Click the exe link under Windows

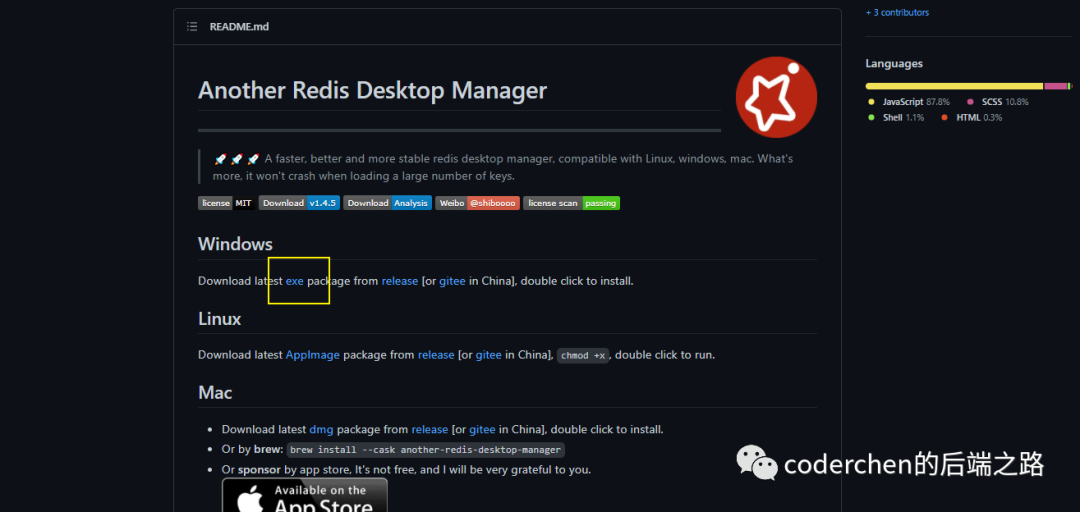coord(295,281)
